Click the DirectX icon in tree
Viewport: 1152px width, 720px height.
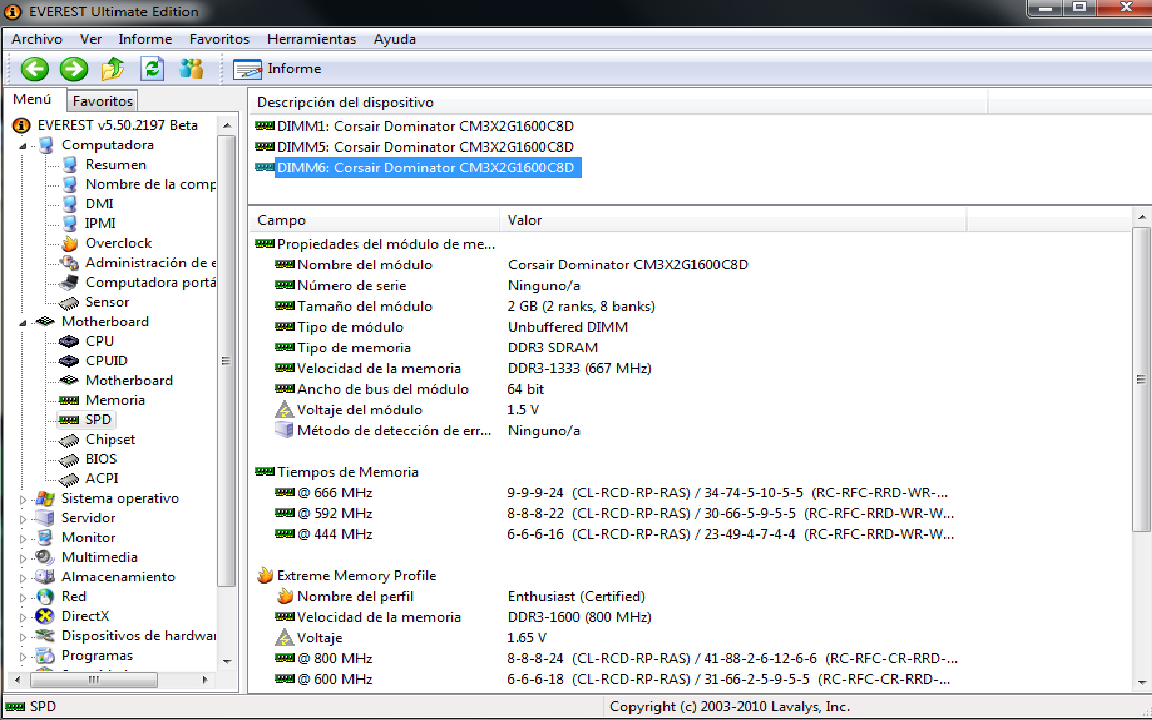coord(46,616)
